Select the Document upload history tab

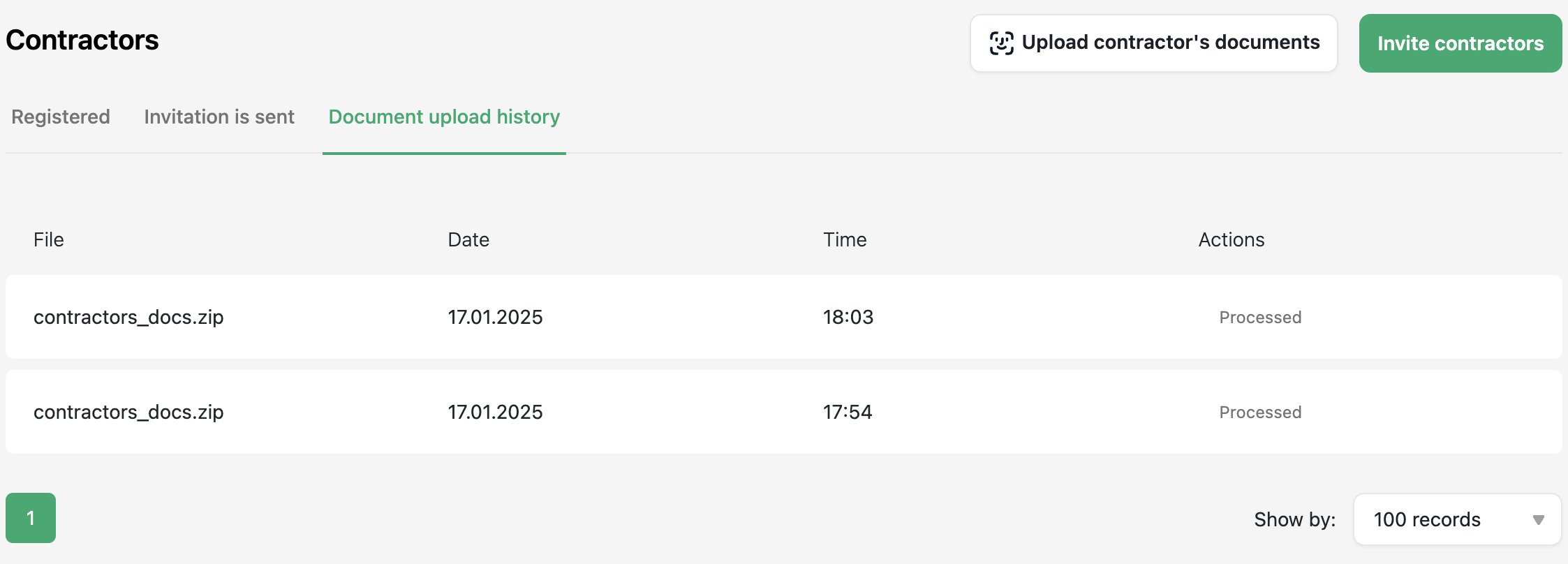pos(444,117)
